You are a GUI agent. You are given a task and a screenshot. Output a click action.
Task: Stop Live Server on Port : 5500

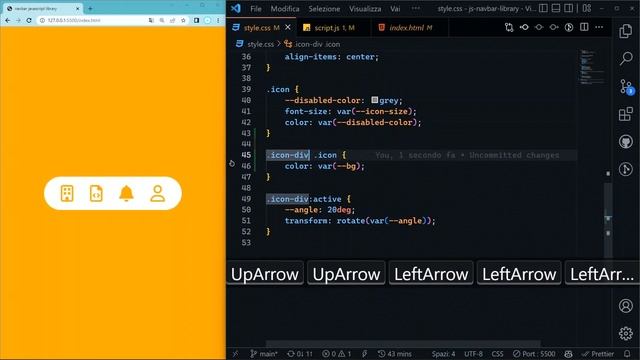(534, 354)
